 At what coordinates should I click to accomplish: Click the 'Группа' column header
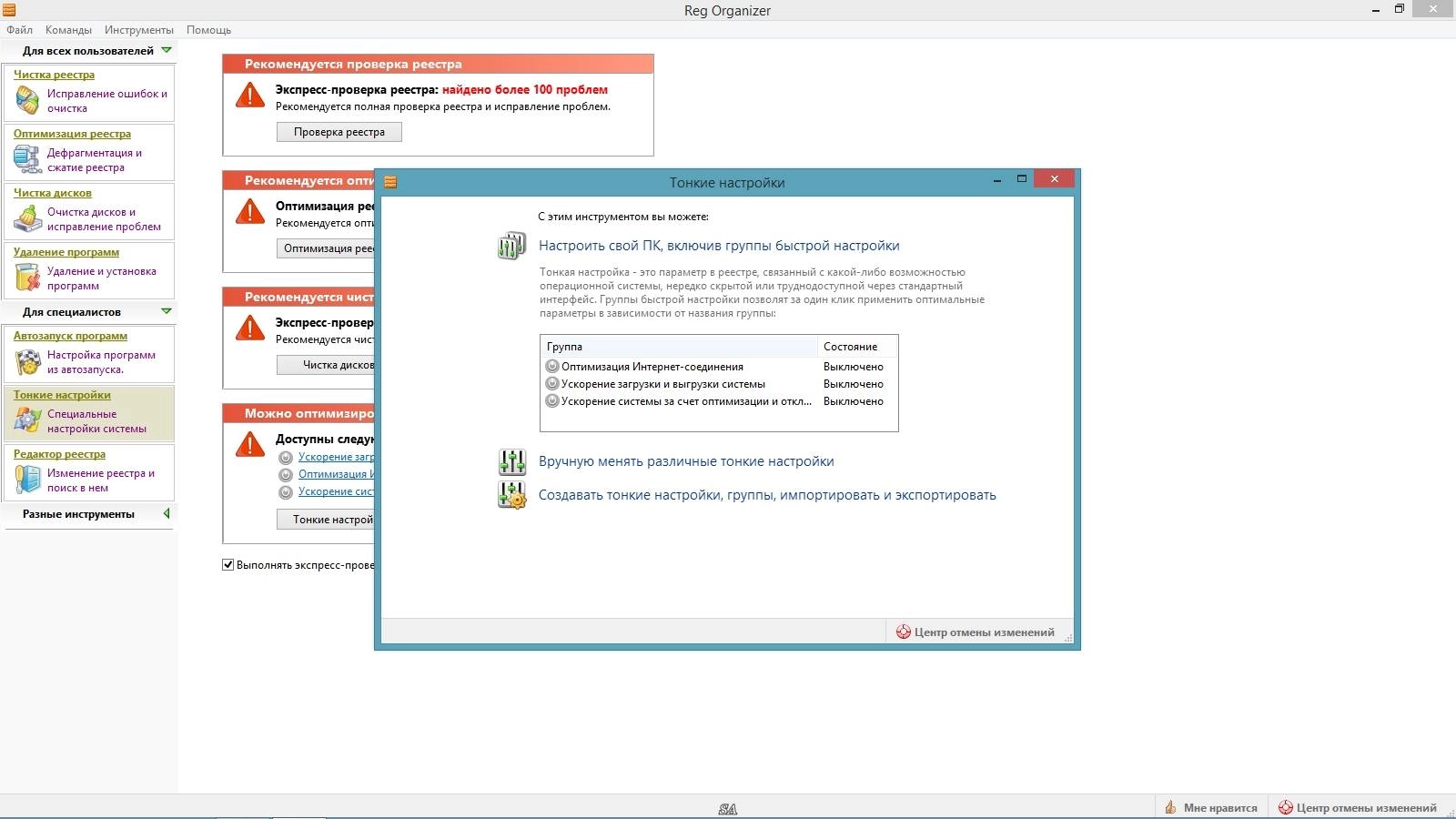point(679,347)
